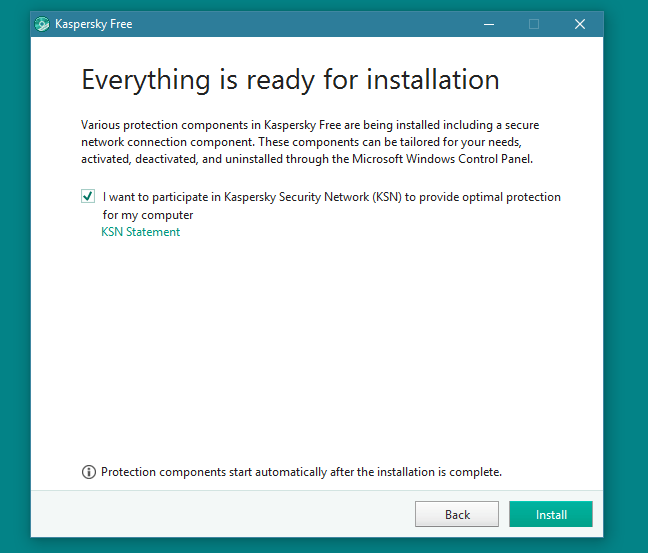Click the greyed-out maximize window button
The height and width of the screenshot is (553, 648).
click(x=533, y=24)
